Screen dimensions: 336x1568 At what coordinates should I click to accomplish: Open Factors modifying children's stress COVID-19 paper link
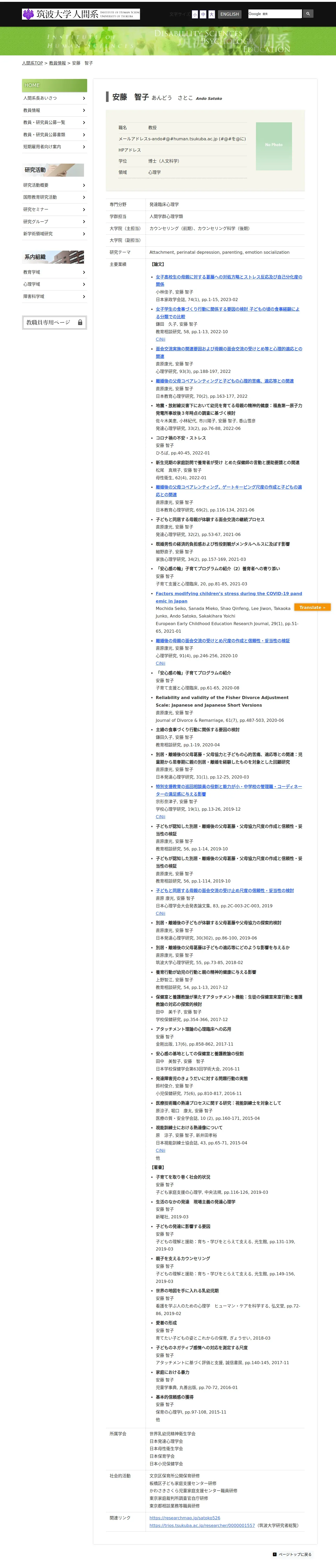click(229, 597)
